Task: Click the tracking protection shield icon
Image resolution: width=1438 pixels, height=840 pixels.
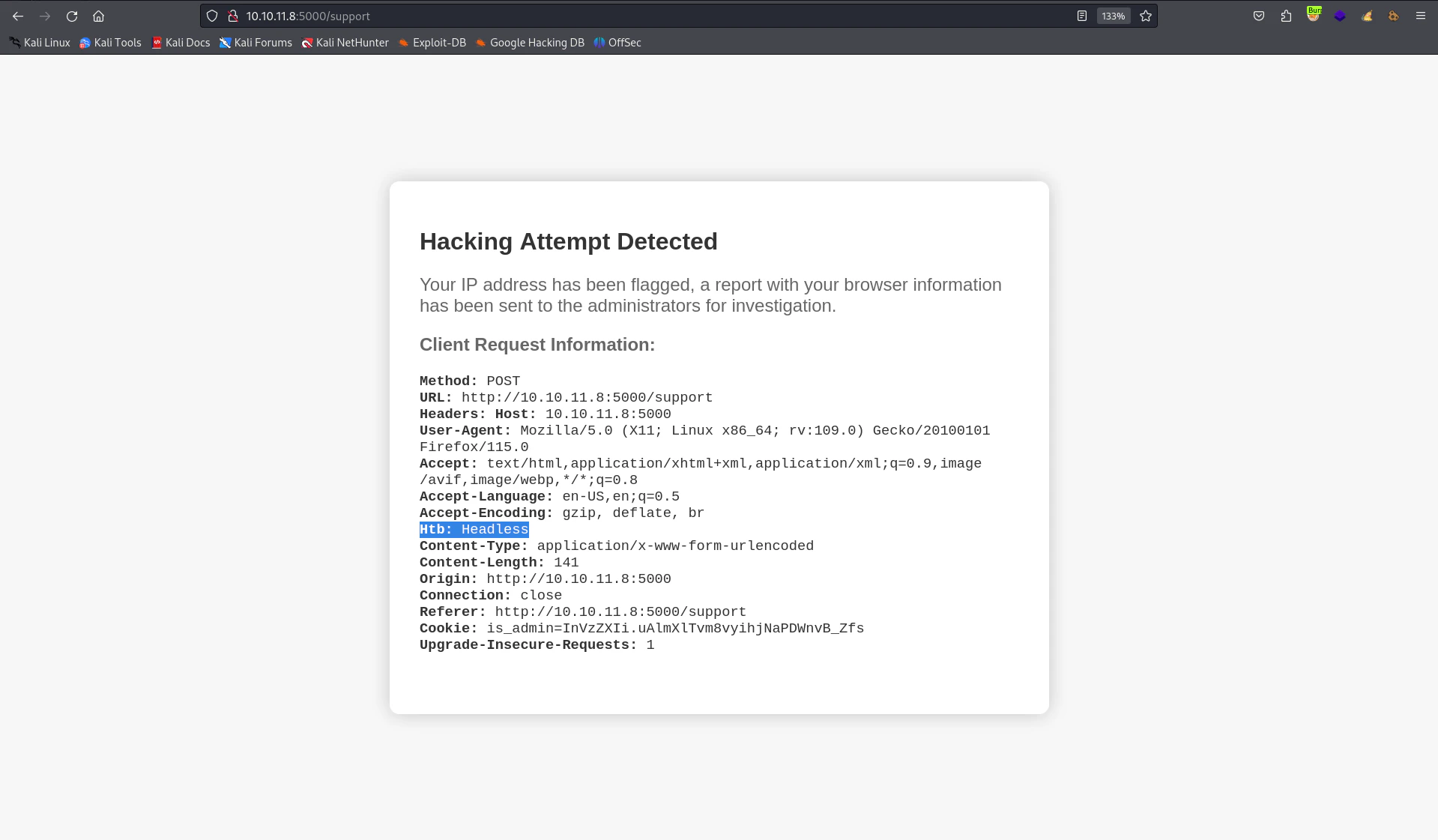Action: click(212, 16)
